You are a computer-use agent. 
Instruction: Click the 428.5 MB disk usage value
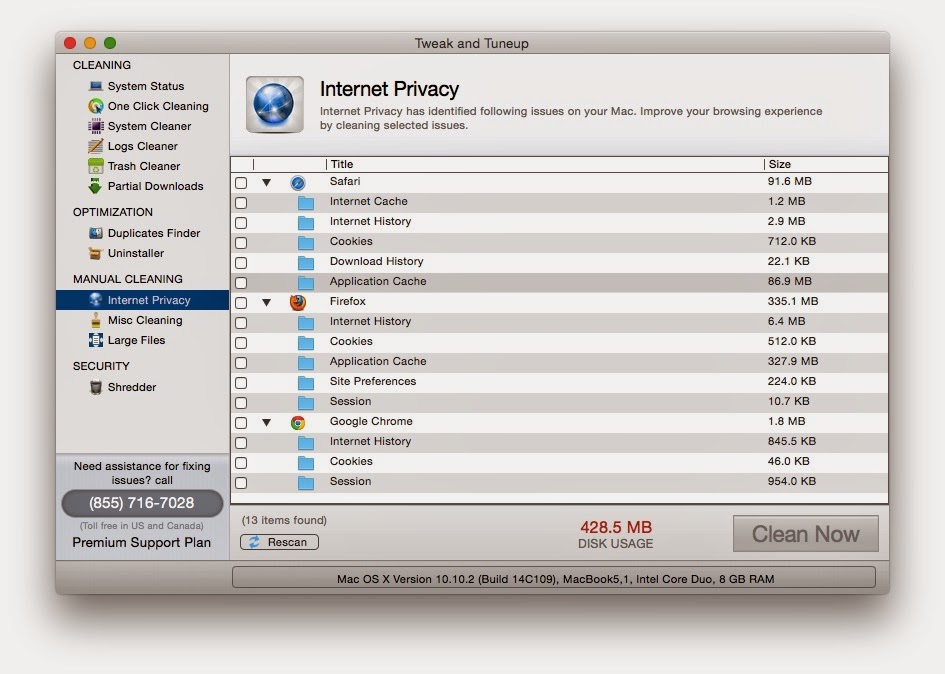coord(616,527)
